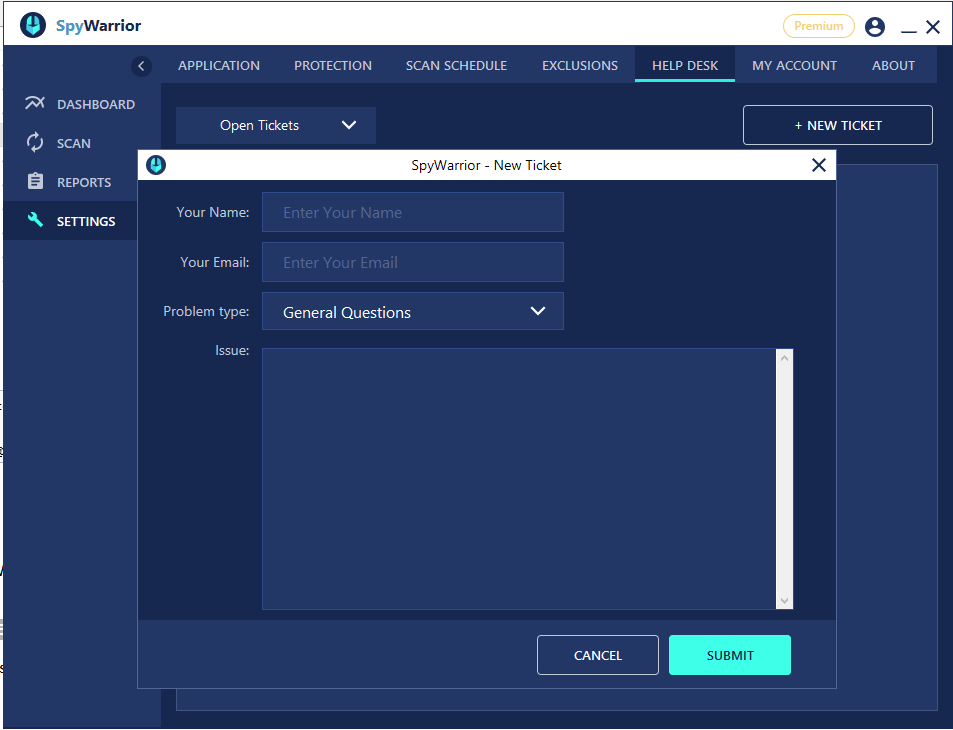This screenshot has width=953, height=730.
Task: Switch to the Scan Schedule tab
Action: 456,66
